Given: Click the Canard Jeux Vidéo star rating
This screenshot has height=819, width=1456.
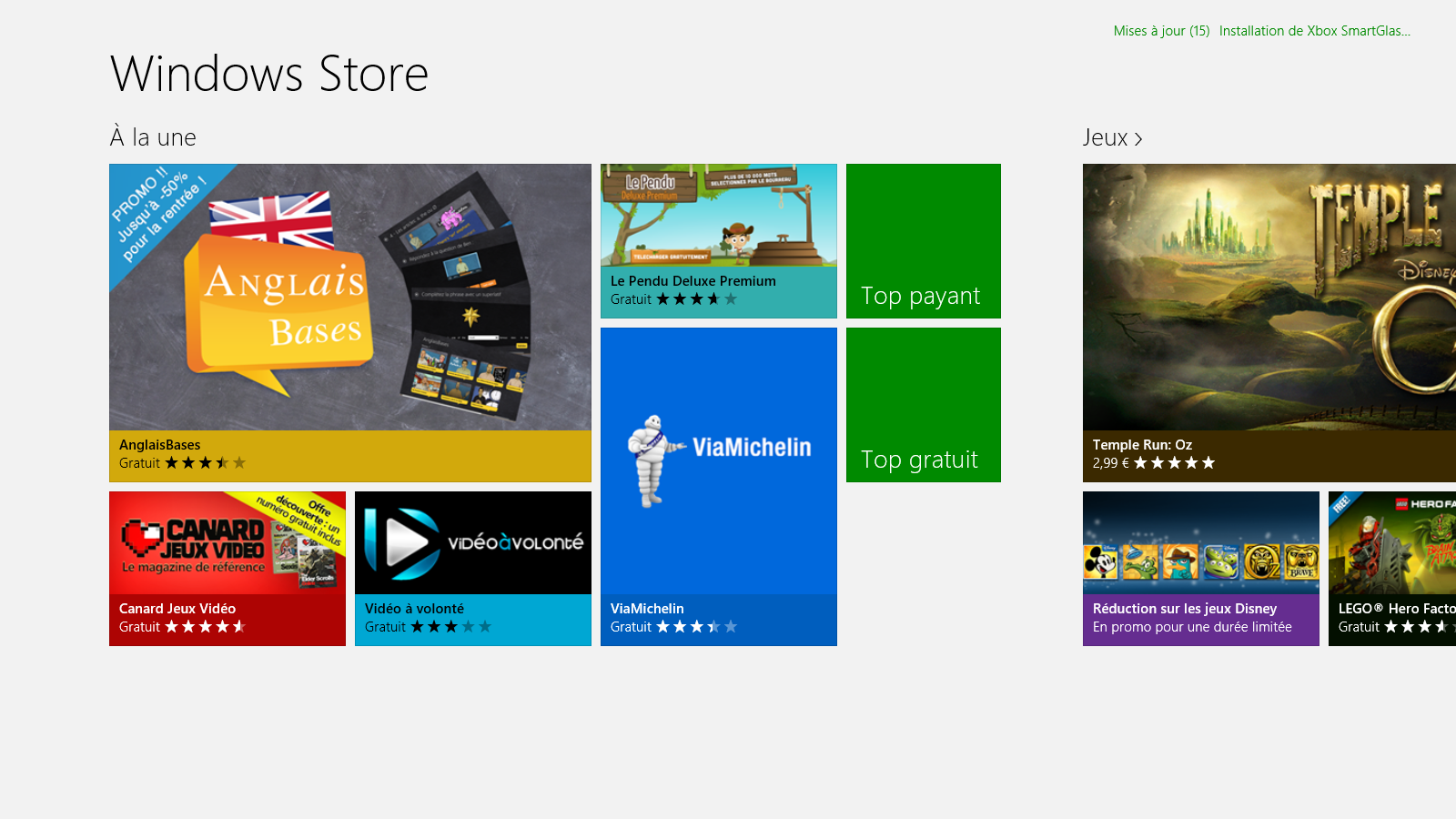Looking at the screenshot, I should (x=205, y=627).
